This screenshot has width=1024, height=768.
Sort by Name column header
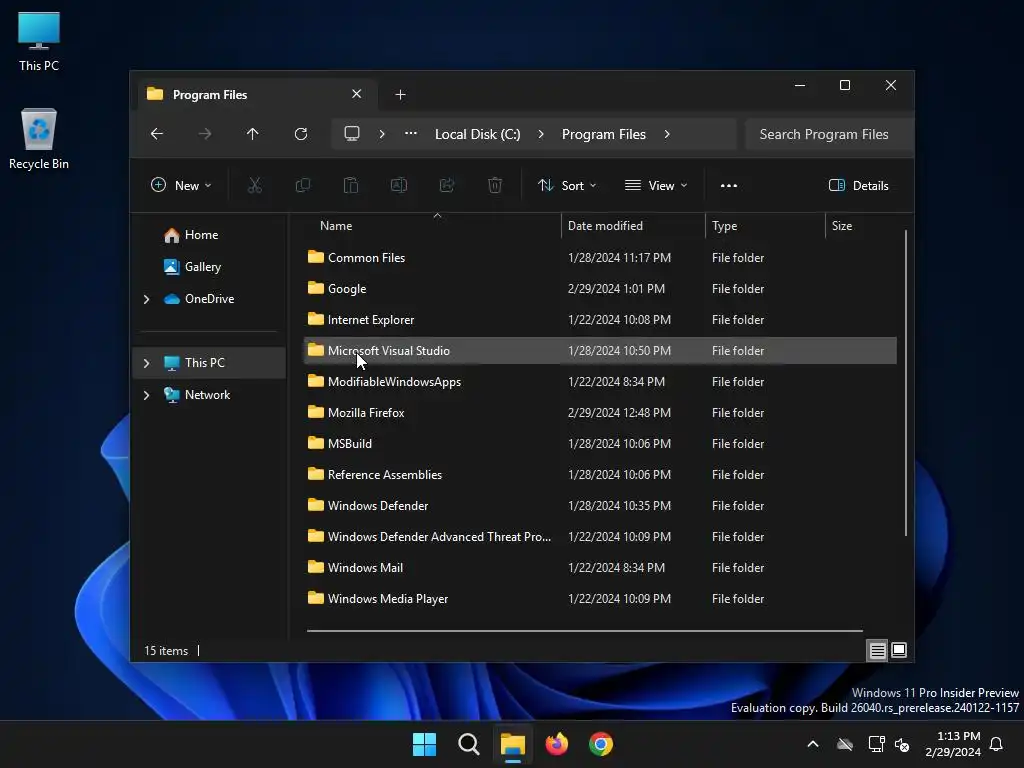(x=431, y=226)
